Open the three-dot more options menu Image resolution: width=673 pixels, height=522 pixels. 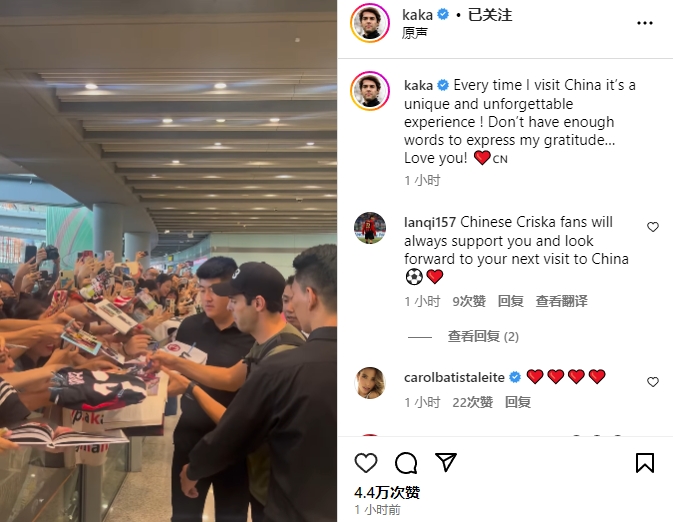pyautogui.click(x=645, y=23)
